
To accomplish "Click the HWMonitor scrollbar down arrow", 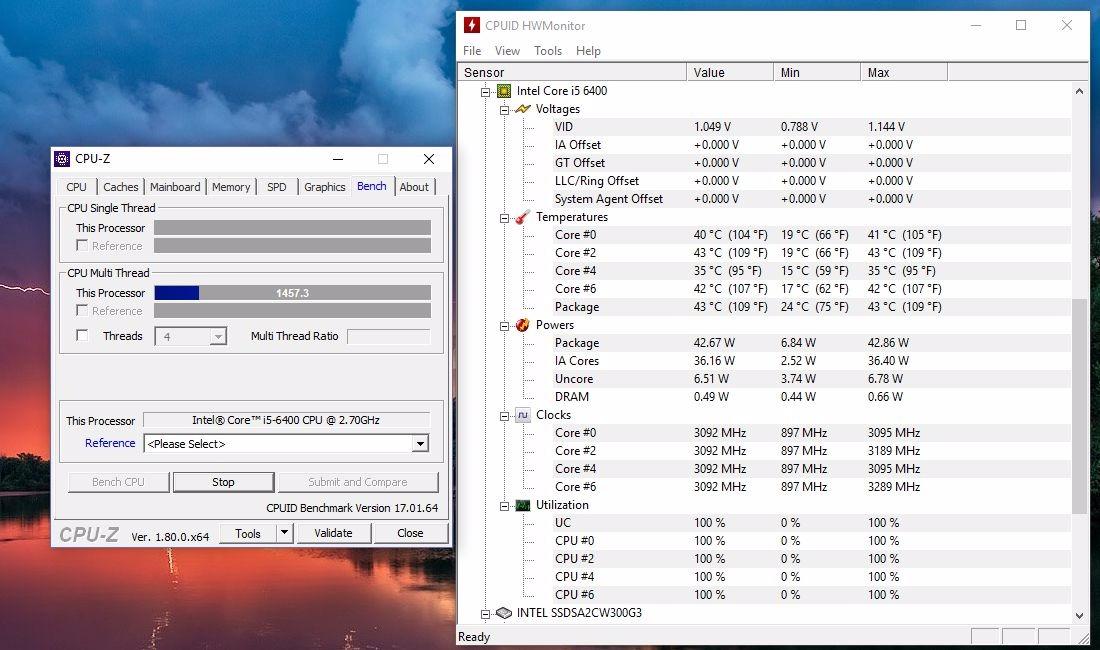I will [1079, 615].
